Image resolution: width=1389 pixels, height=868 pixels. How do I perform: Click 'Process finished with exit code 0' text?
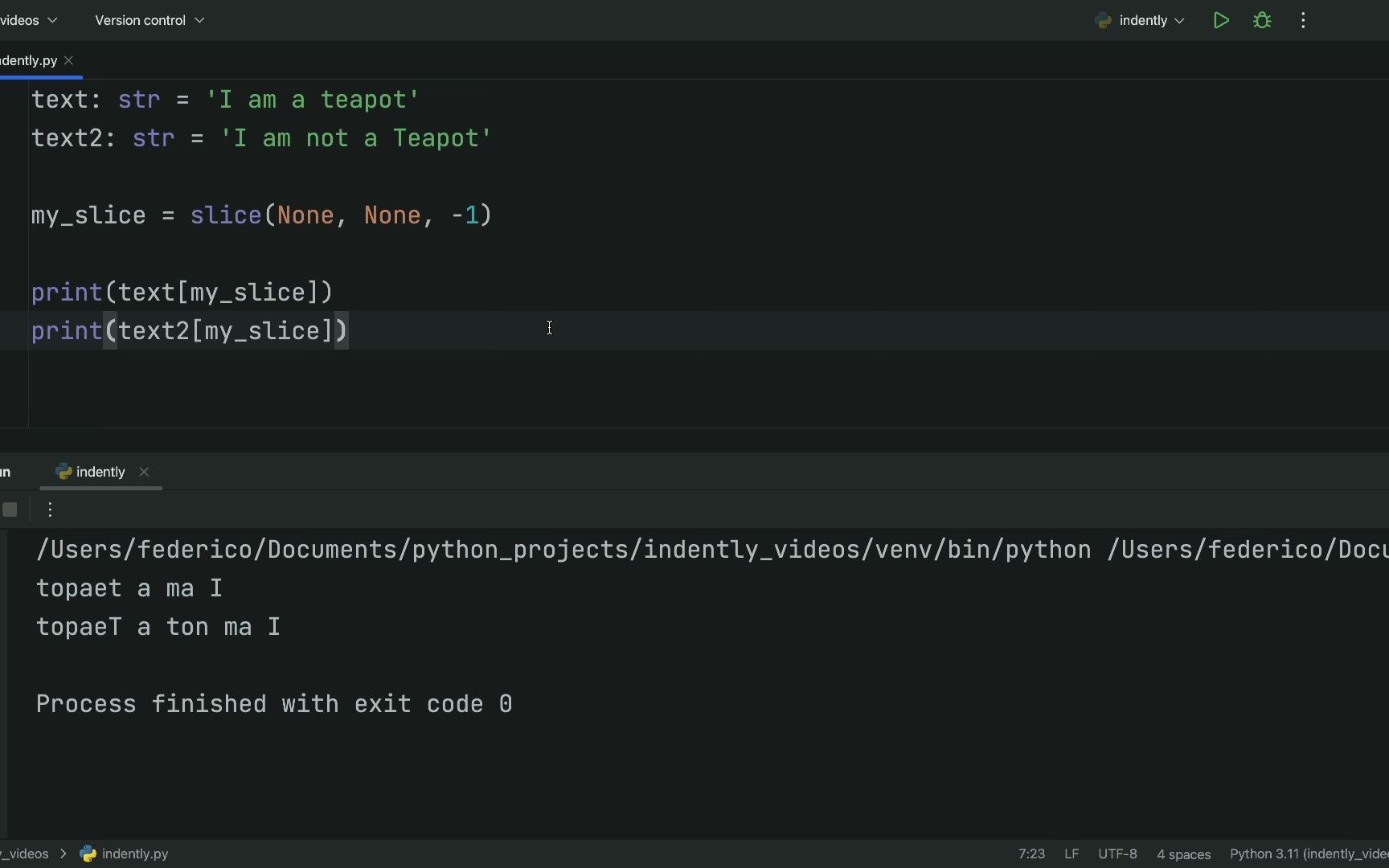click(274, 704)
